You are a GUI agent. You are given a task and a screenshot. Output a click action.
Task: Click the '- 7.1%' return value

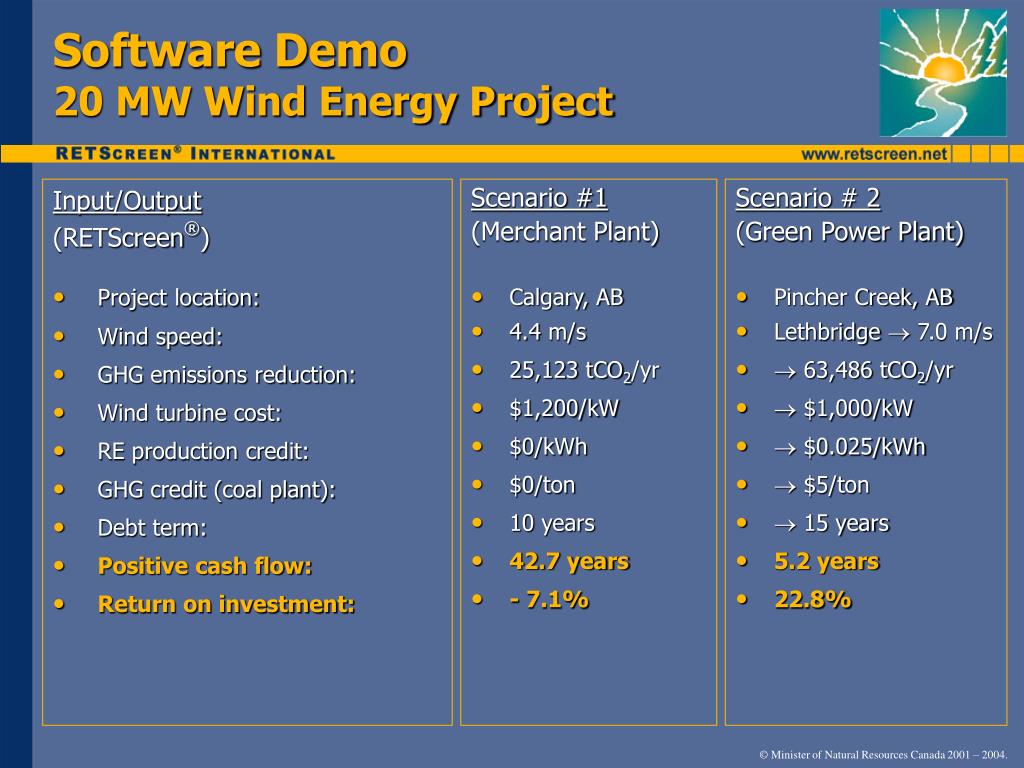549,600
